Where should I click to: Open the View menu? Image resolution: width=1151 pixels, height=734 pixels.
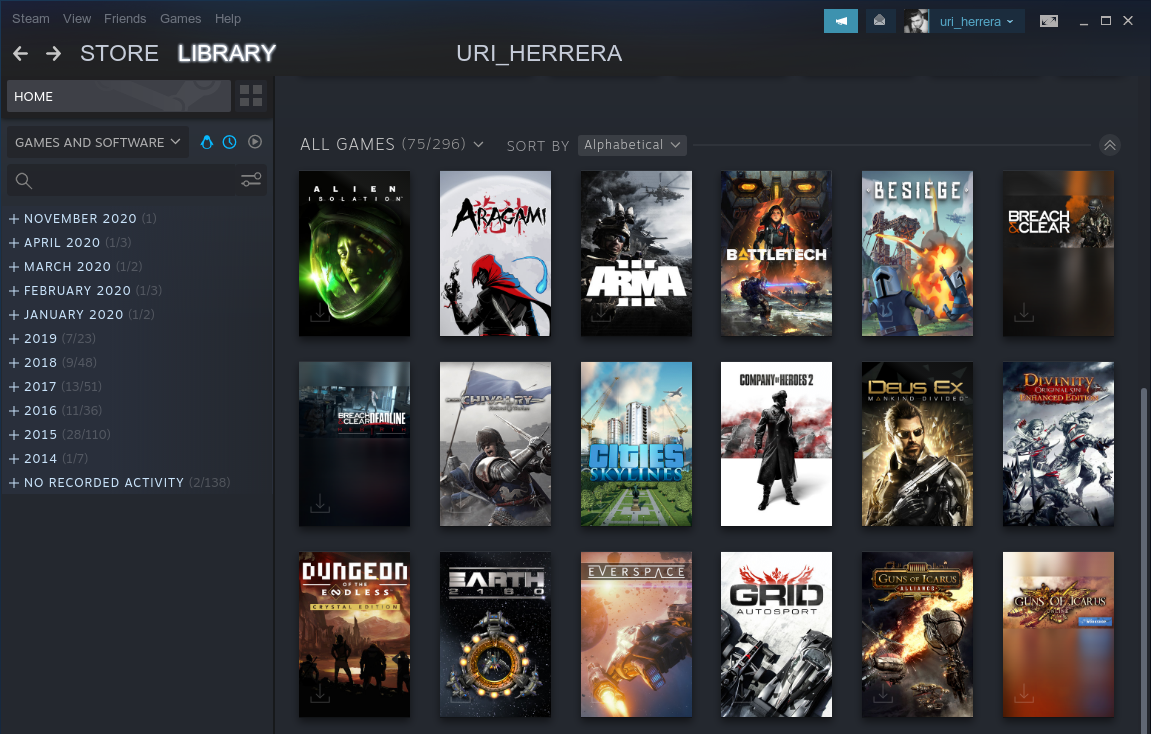pyautogui.click(x=77, y=18)
